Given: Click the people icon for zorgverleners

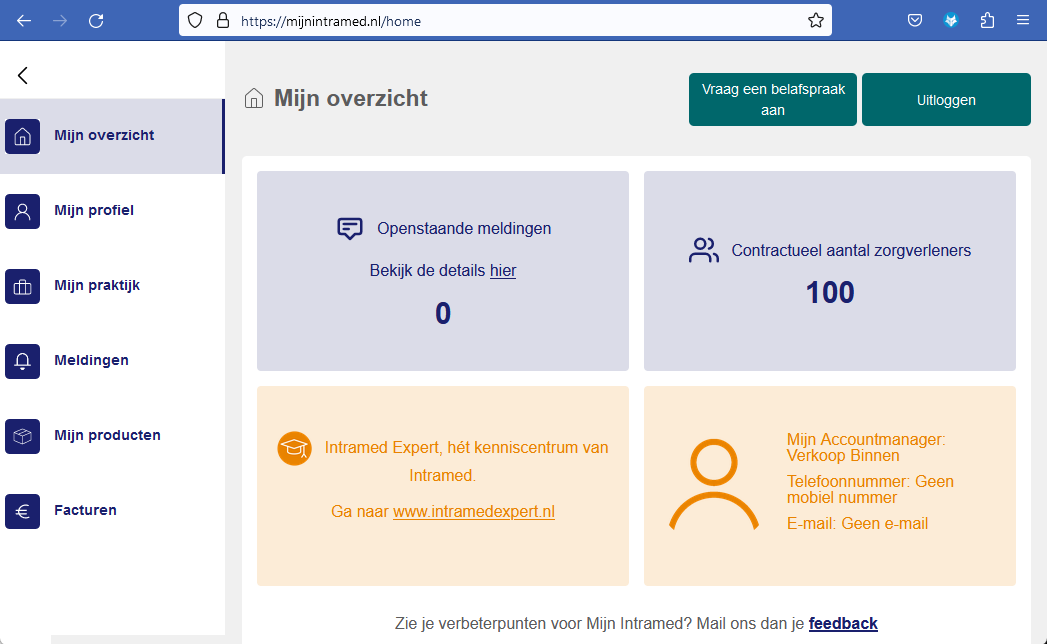Looking at the screenshot, I should (x=704, y=251).
